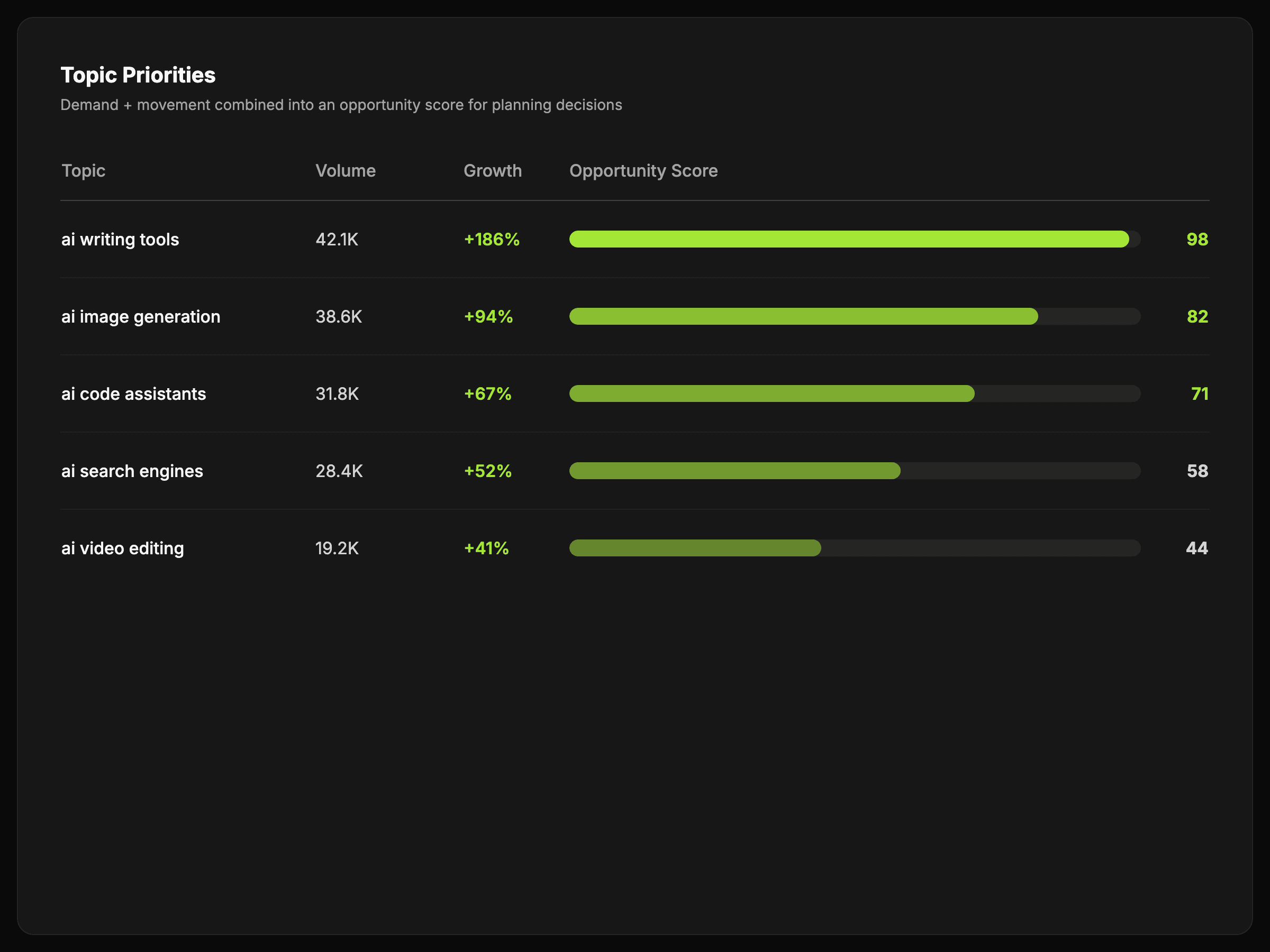Select the ai image generation topic
Viewport: 1270px width, 952px height.
point(141,317)
